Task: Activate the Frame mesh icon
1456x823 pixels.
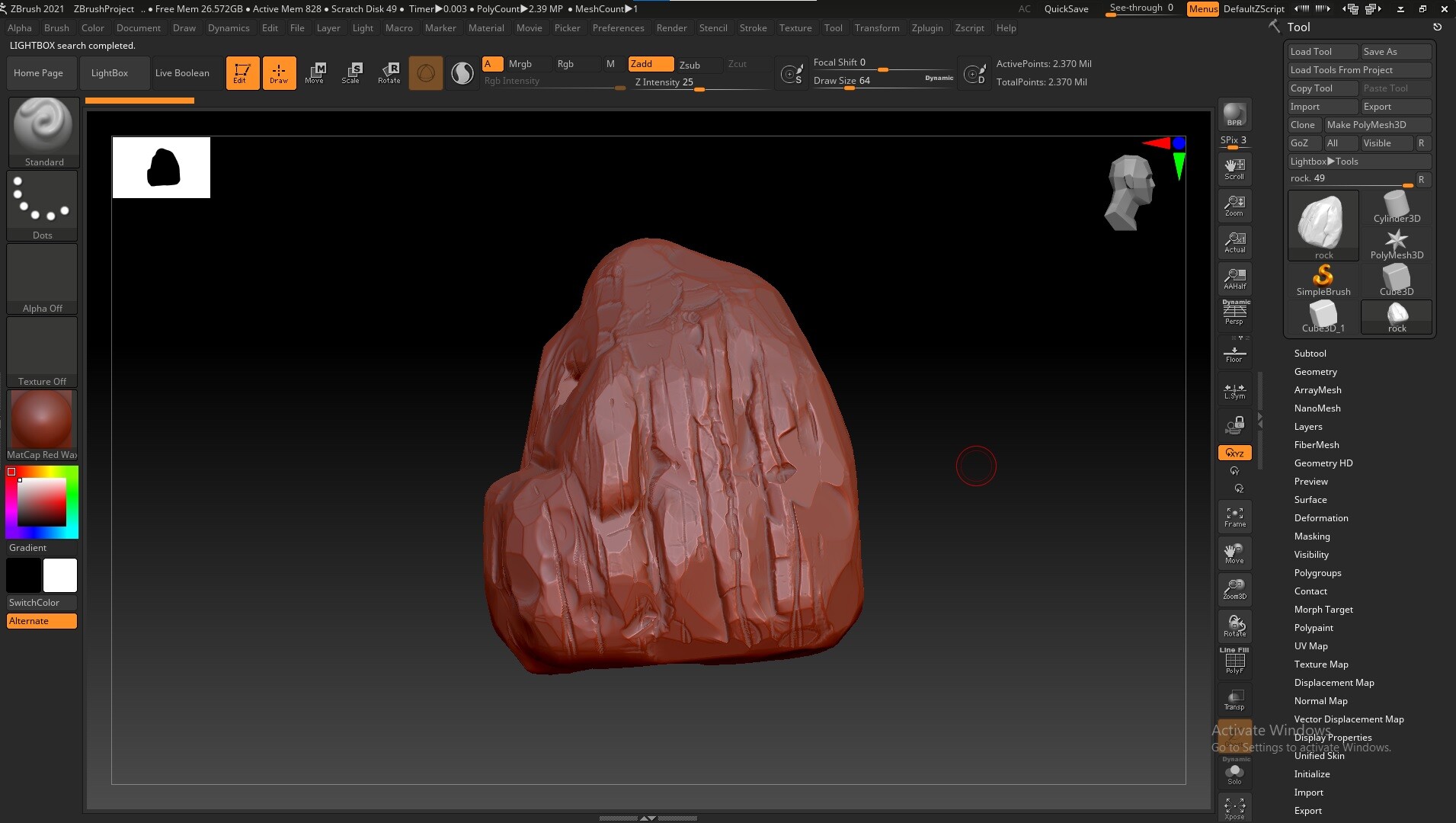Action: (1234, 516)
